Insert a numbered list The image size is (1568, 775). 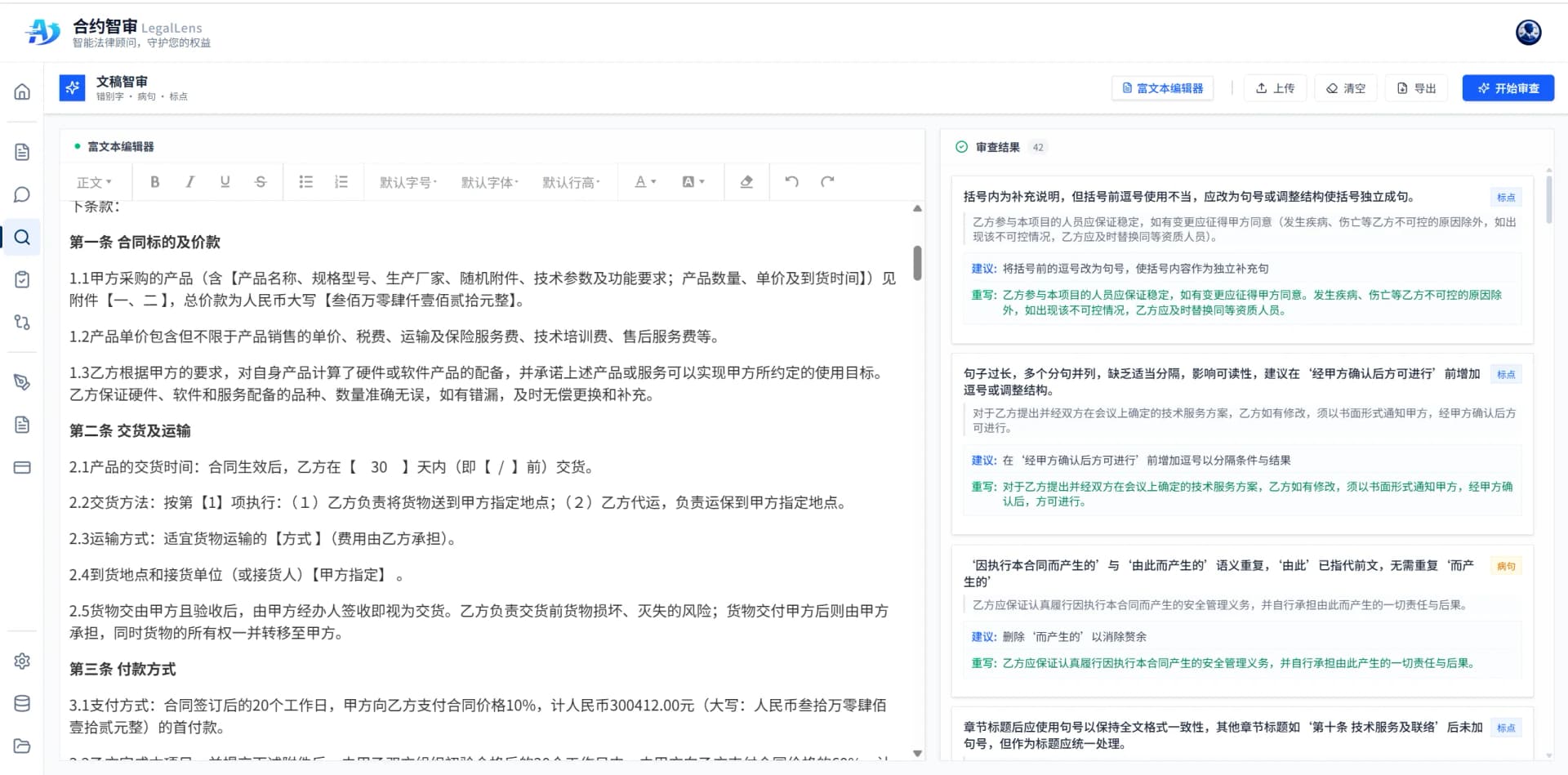click(x=341, y=182)
